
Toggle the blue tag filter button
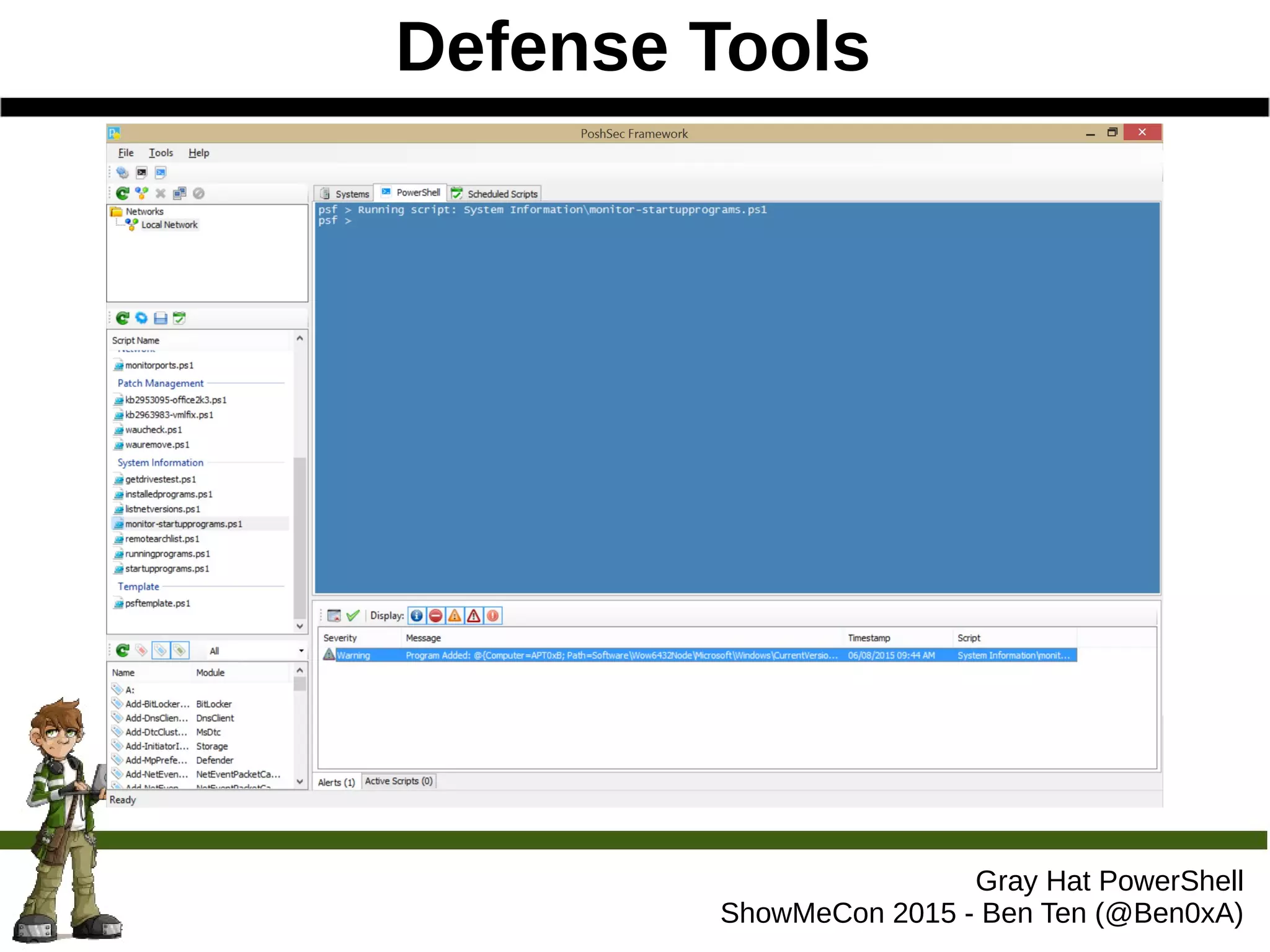click(x=161, y=650)
